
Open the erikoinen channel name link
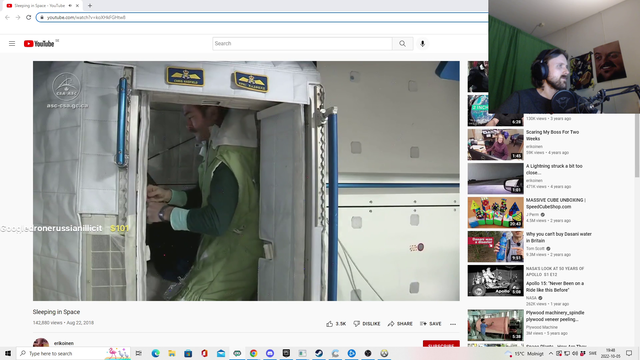click(x=64, y=343)
